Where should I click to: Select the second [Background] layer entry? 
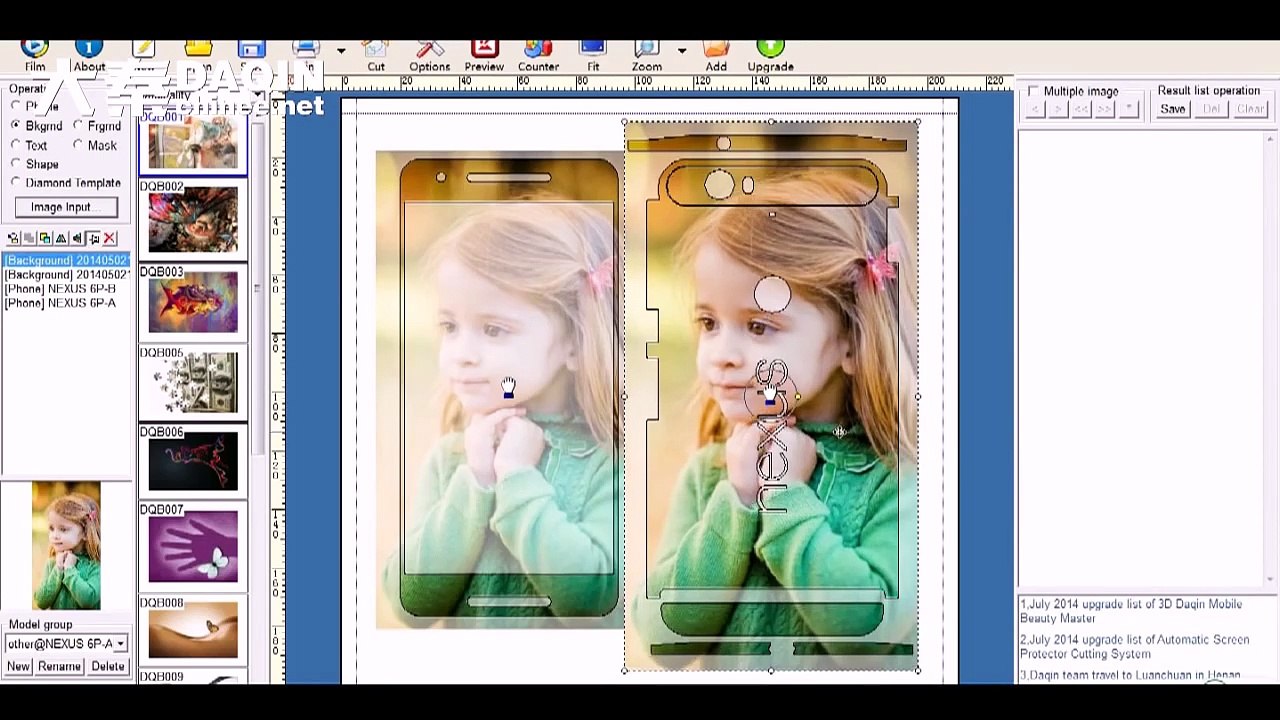(x=67, y=275)
